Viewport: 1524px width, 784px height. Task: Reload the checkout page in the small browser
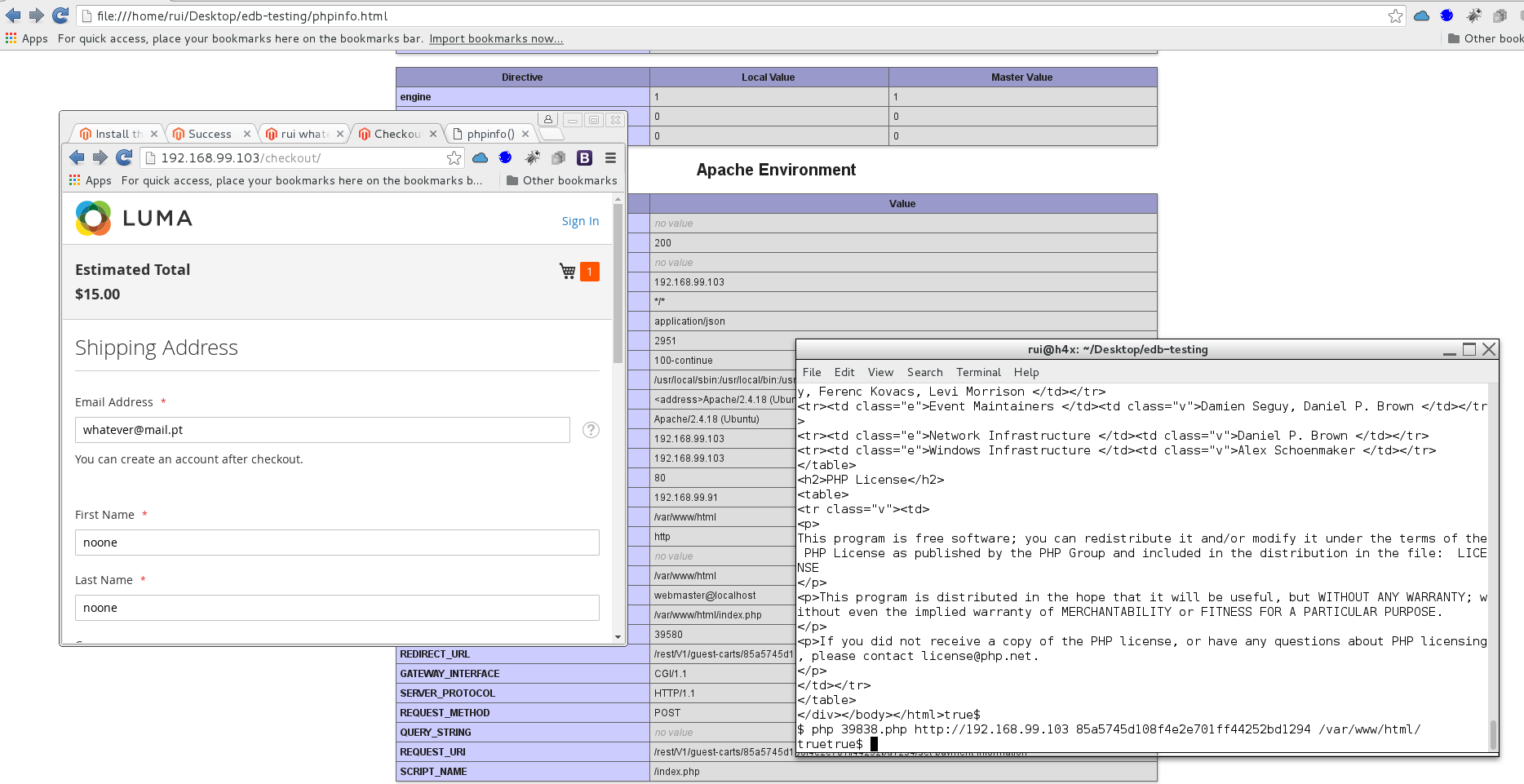point(124,157)
